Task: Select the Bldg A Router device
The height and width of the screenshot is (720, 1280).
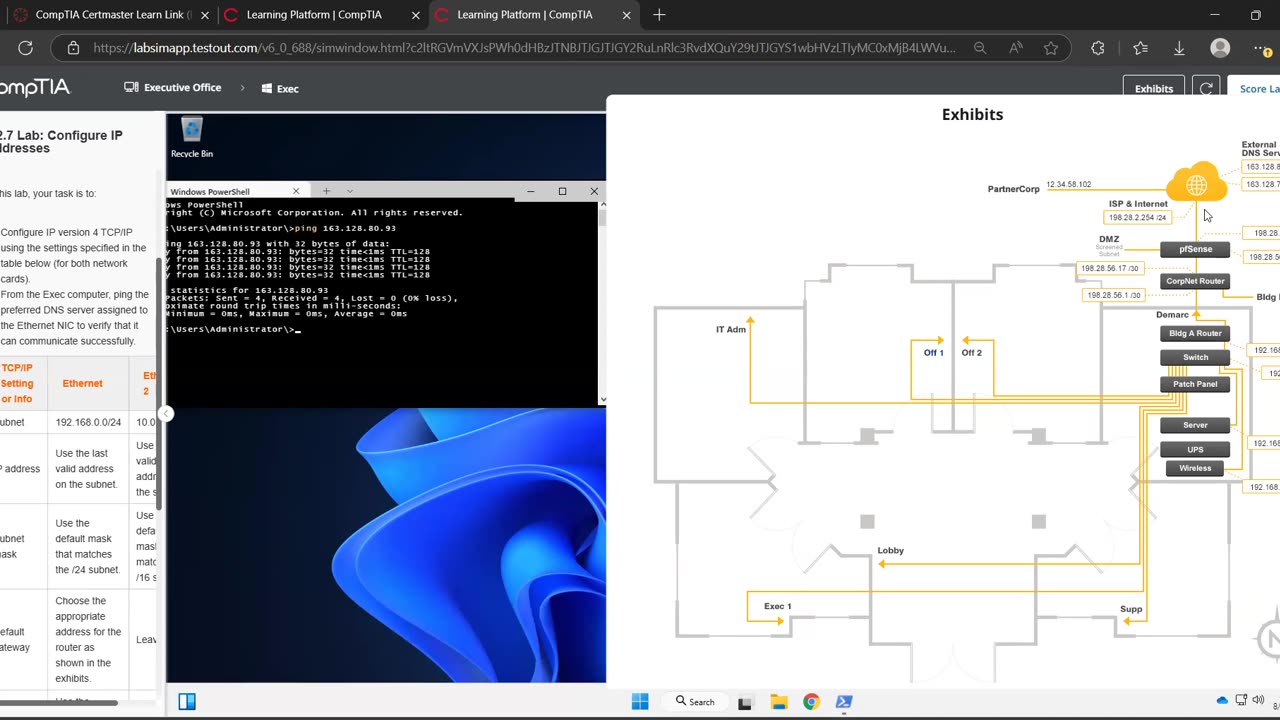Action: point(1195,333)
